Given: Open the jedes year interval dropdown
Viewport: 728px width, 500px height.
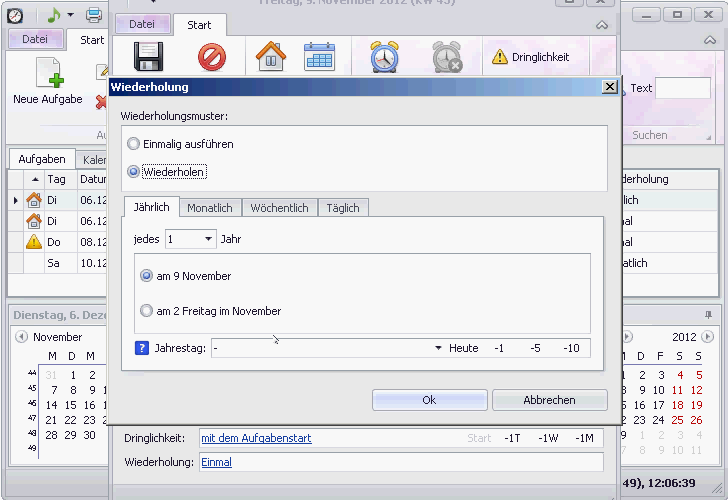Looking at the screenshot, I should [208, 239].
